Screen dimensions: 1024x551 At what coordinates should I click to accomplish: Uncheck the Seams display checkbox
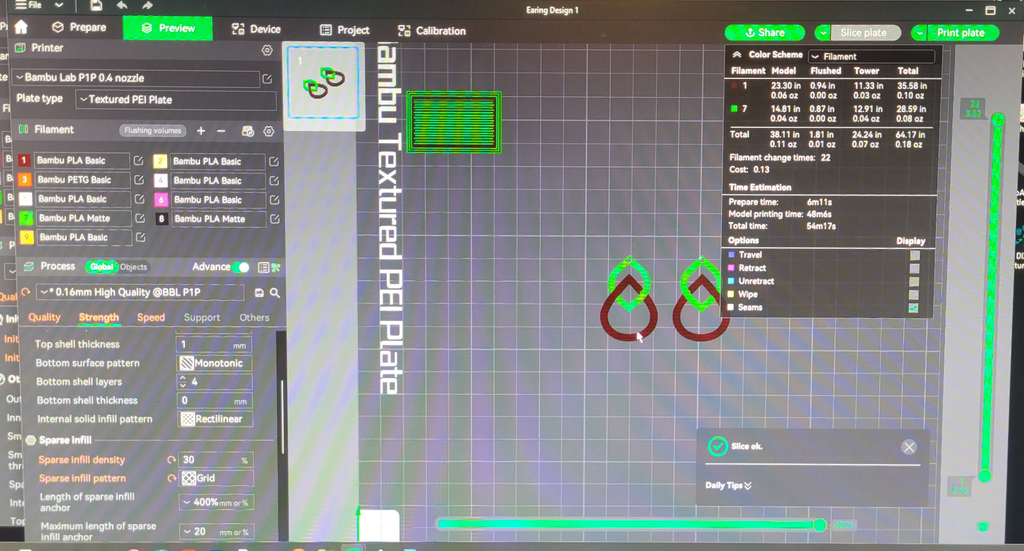coord(914,307)
